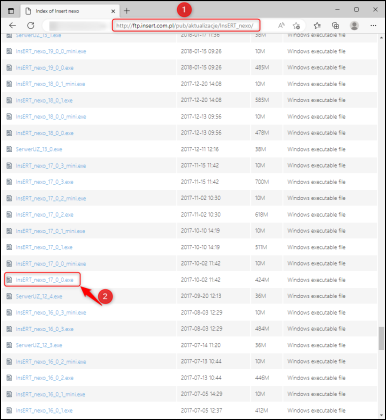Image resolution: width=386 pixels, height=420 pixels.
Task: Click the vertical scrollbar thumb
Action: pyautogui.click(x=381, y=339)
